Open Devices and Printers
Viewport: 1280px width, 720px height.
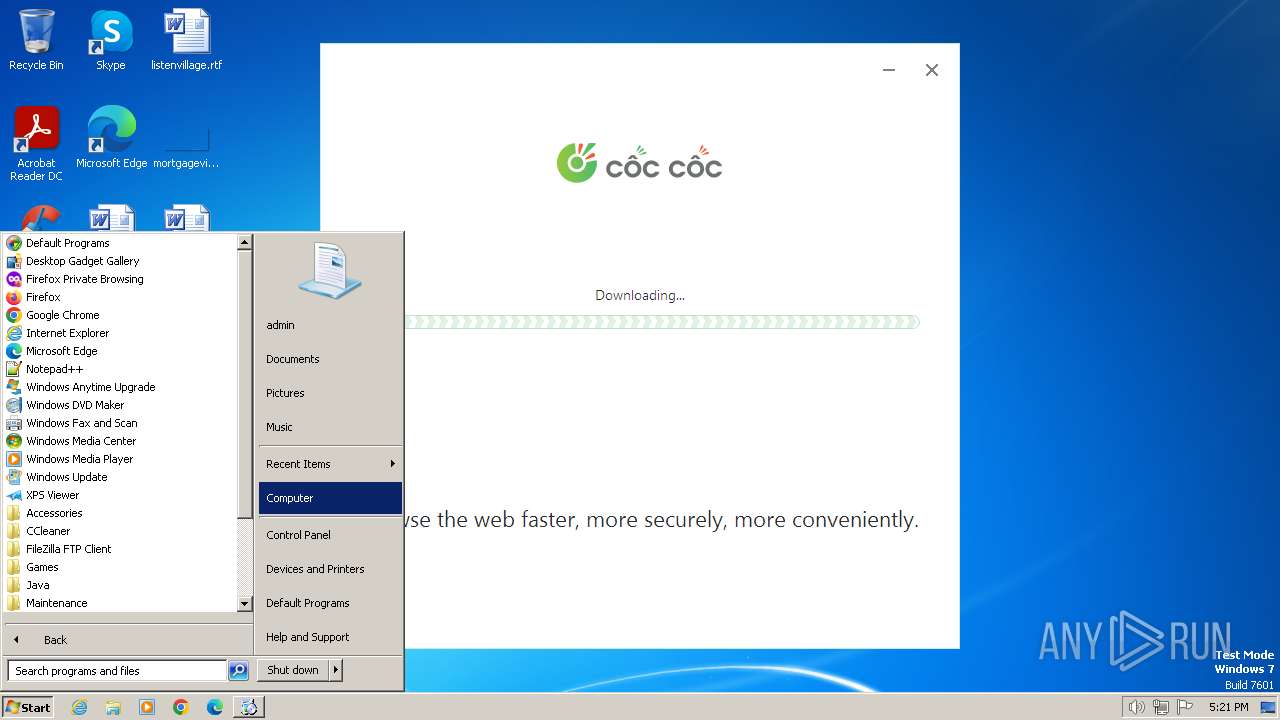[x=330, y=569]
